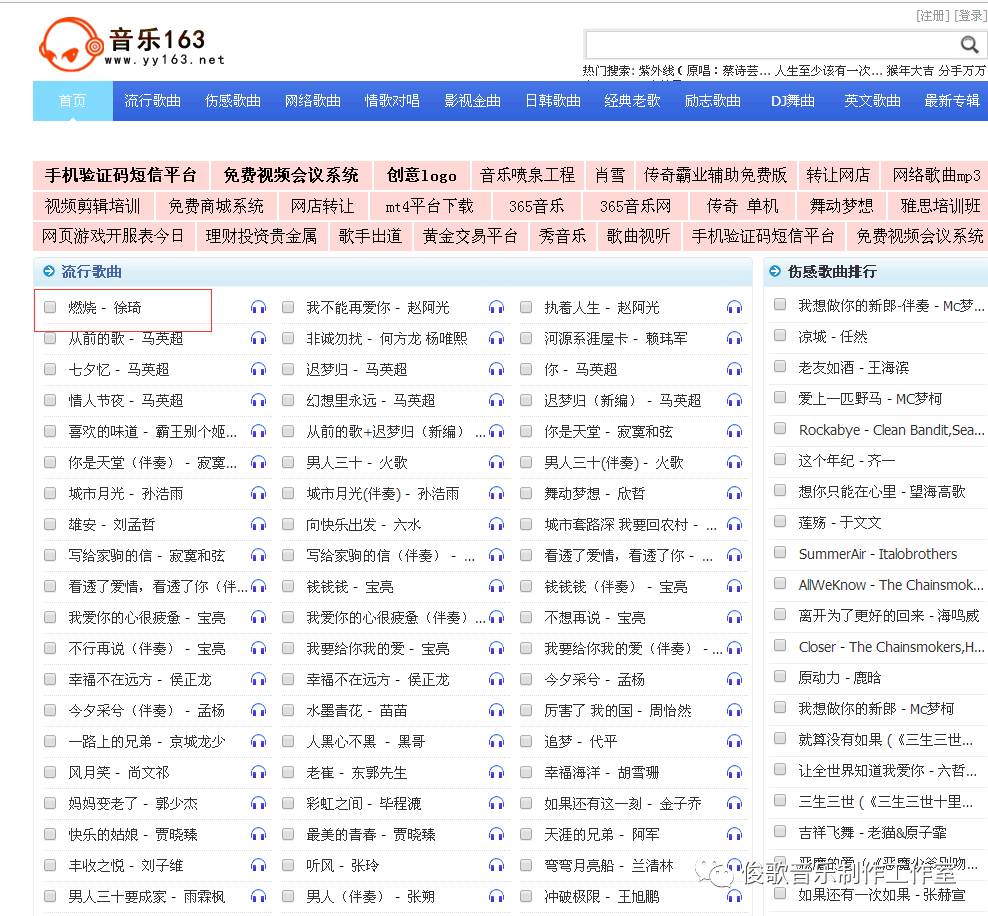Image resolution: width=988 pixels, height=916 pixels.
Task: Play 风月笑 - 尚文祁 headphone icon
Action: click(x=258, y=772)
